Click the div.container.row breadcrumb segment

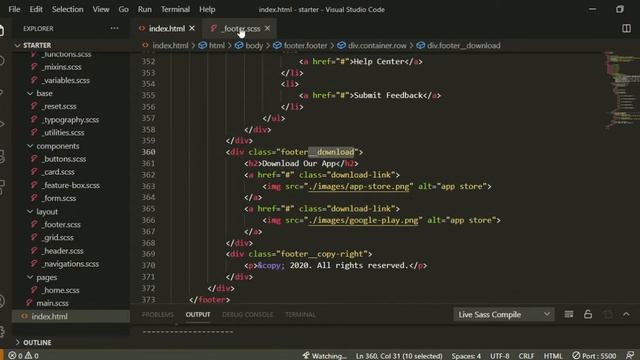(x=372, y=45)
